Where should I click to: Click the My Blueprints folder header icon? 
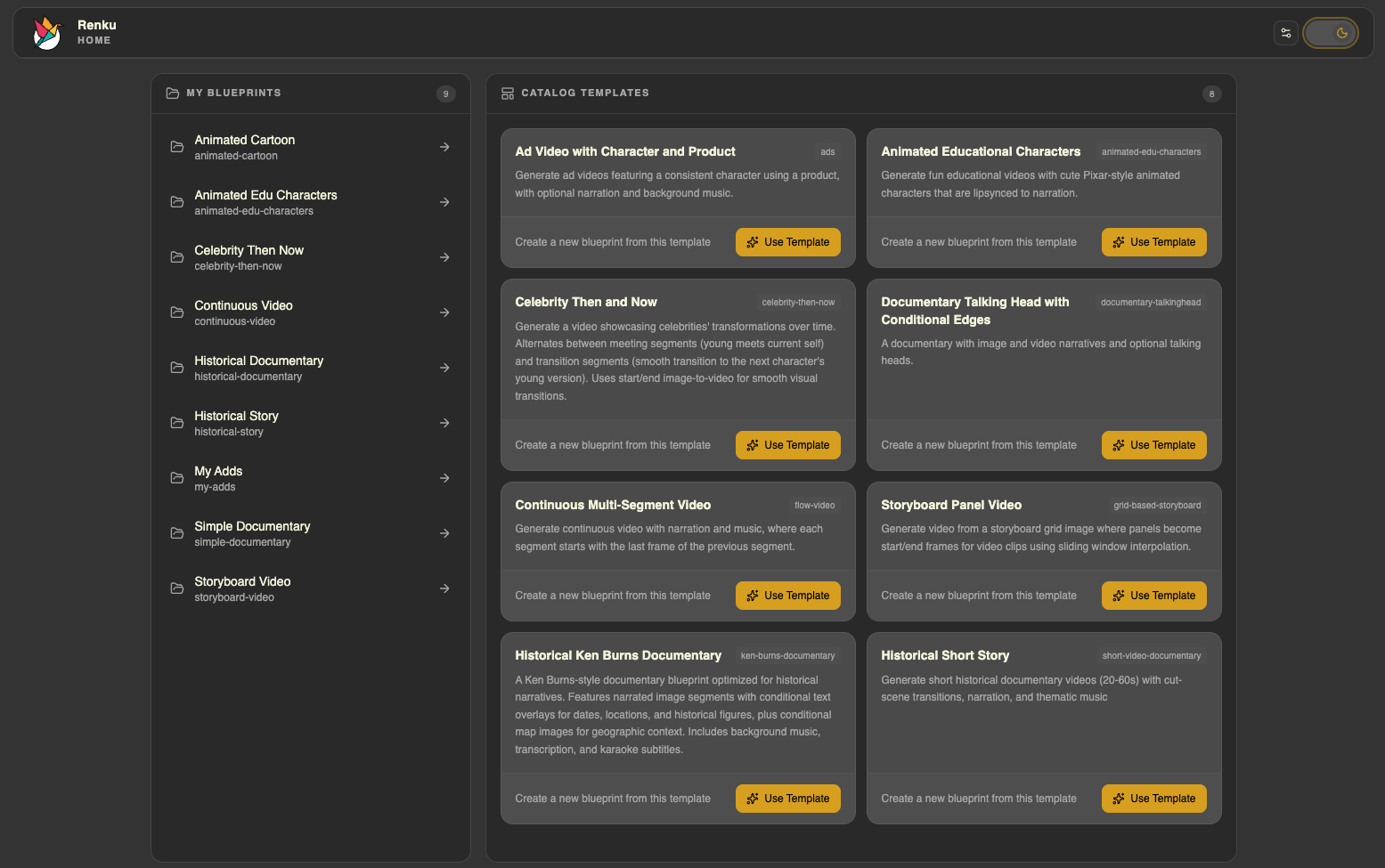[x=173, y=93]
